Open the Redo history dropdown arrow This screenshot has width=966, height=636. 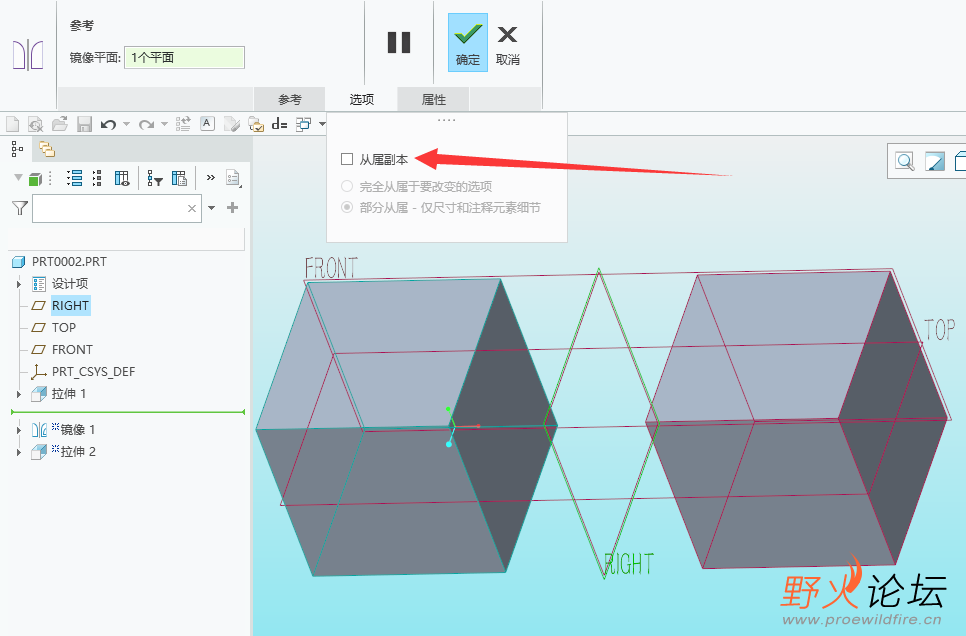tap(164, 124)
